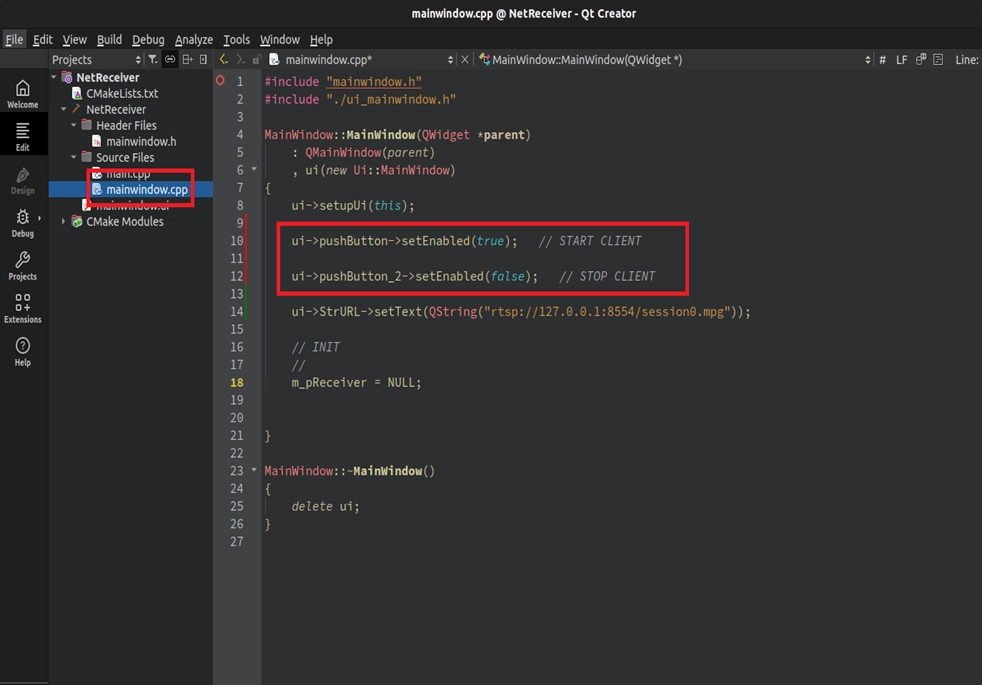Expand the Debug mode submenu arrow
Viewport: 982px width, 685px height.
point(39,218)
